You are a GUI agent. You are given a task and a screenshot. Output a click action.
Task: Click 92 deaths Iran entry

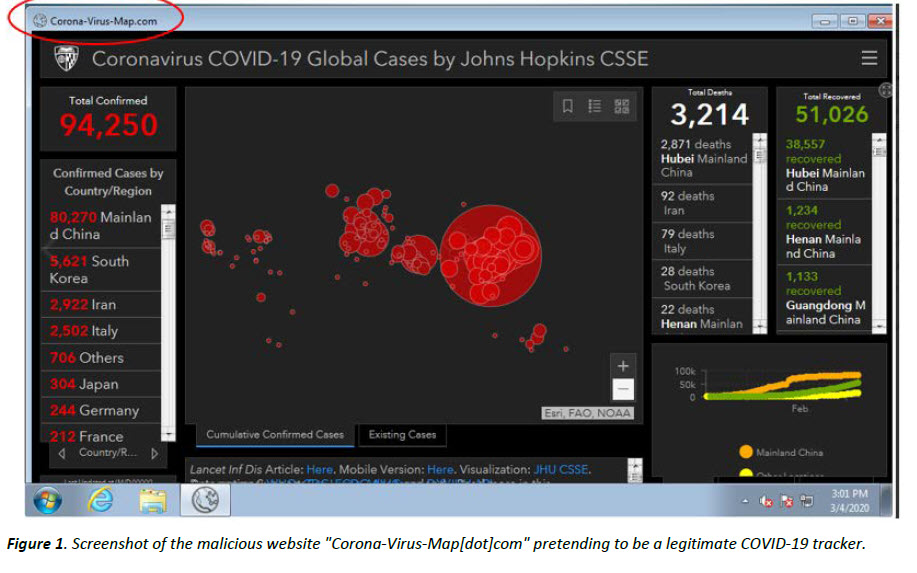point(702,203)
